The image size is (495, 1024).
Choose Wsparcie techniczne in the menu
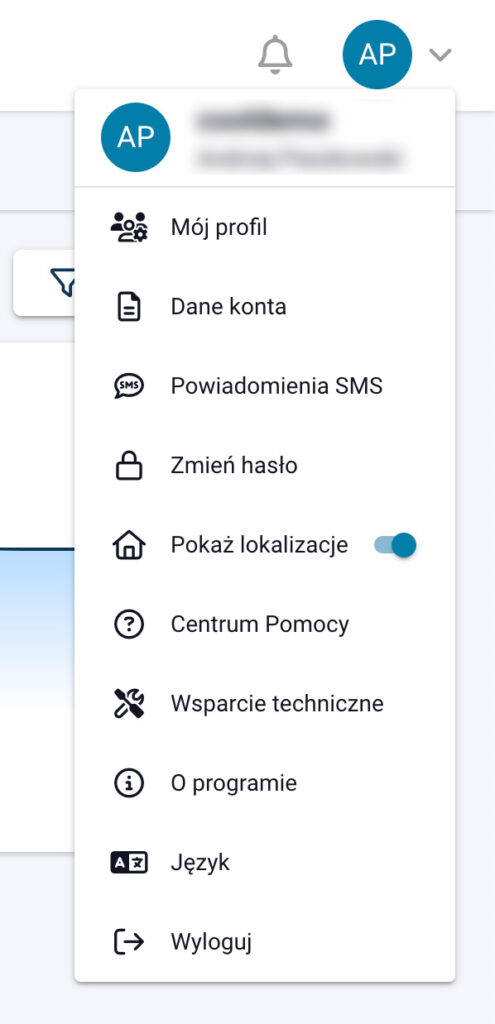coord(265,704)
